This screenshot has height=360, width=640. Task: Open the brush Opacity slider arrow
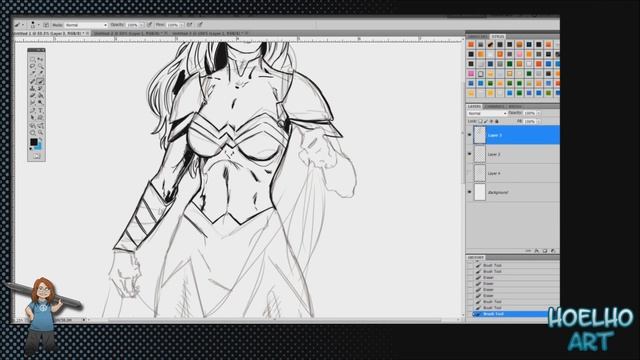click(141, 25)
